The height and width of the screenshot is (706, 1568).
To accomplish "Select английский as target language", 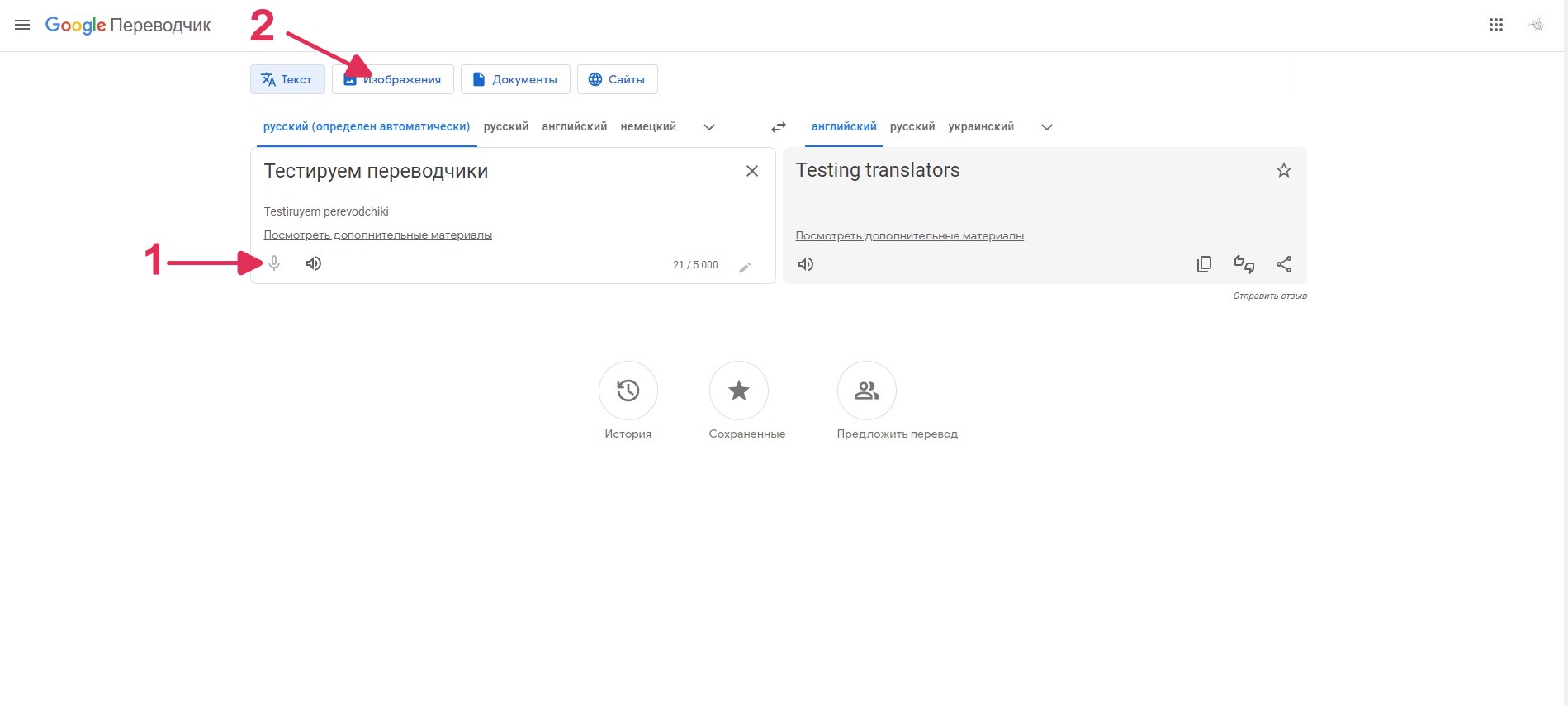I will (x=844, y=126).
